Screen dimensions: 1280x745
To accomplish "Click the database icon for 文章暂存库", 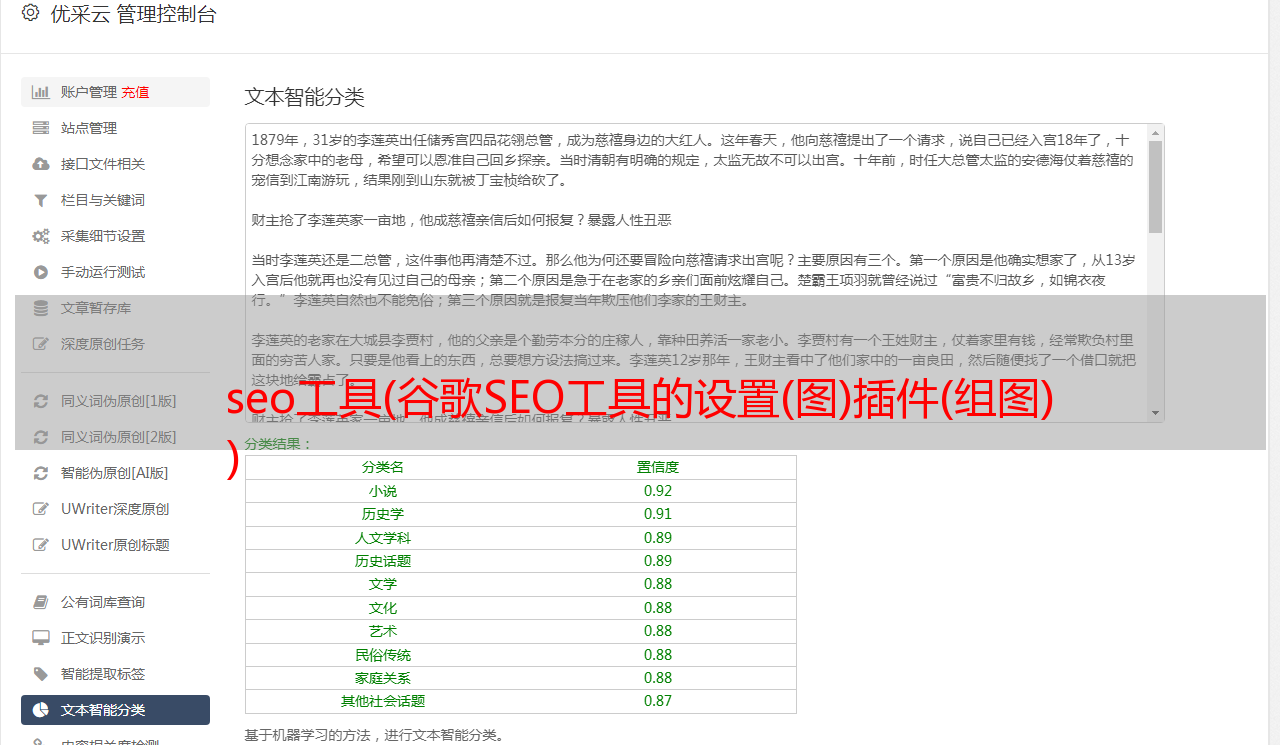I will click(x=41, y=308).
